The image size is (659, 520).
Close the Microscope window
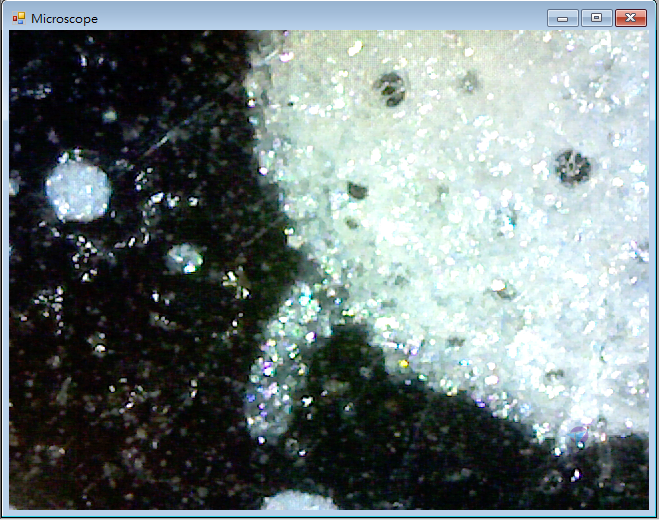[x=630, y=18]
